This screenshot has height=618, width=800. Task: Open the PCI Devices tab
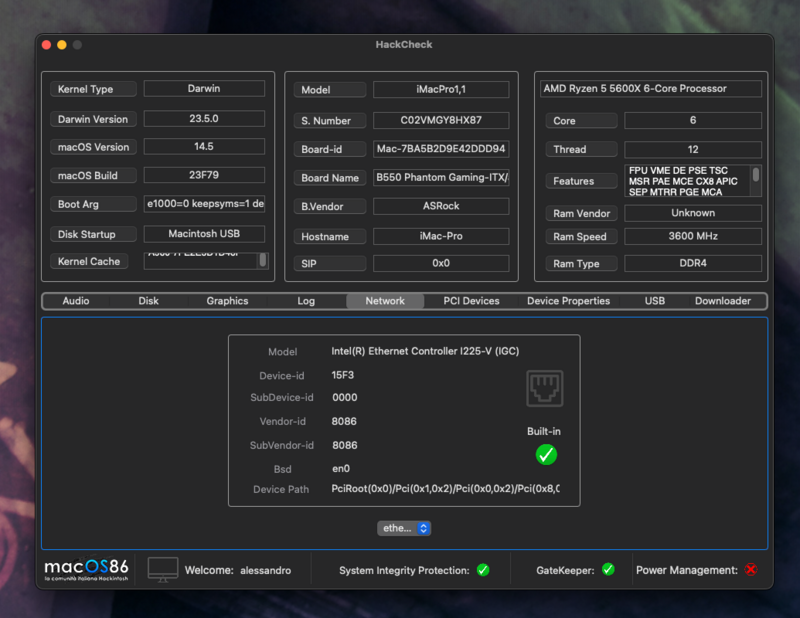pos(471,301)
